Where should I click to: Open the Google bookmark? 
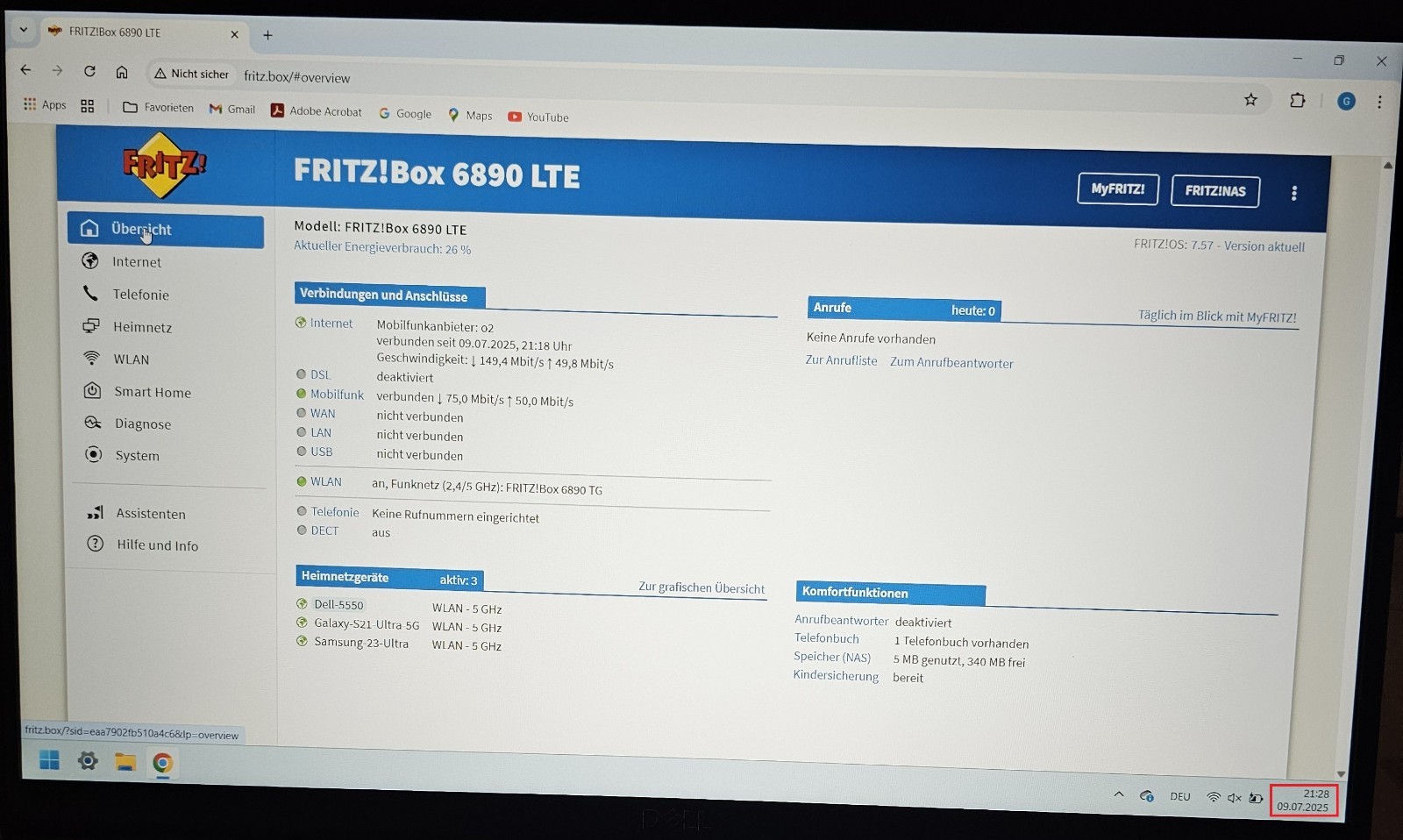[x=405, y=113]
